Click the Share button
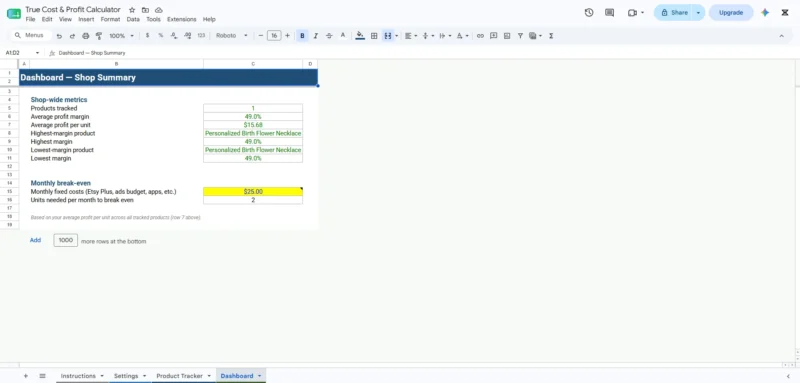Screen dimensions: 800x383 tap(674, 13)
